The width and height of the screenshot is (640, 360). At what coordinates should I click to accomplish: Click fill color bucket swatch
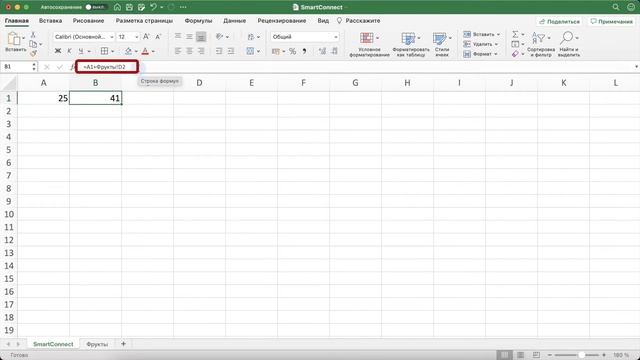[x=128, y=51]
